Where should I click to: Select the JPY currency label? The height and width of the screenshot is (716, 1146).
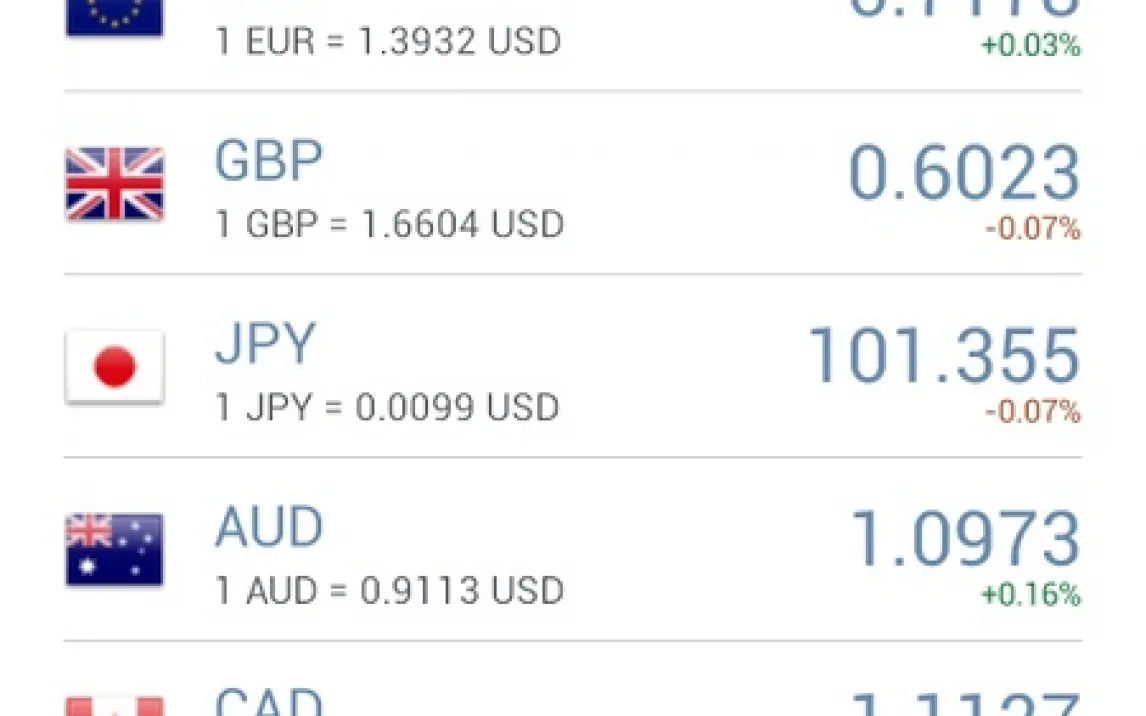(x=265, y=344)
